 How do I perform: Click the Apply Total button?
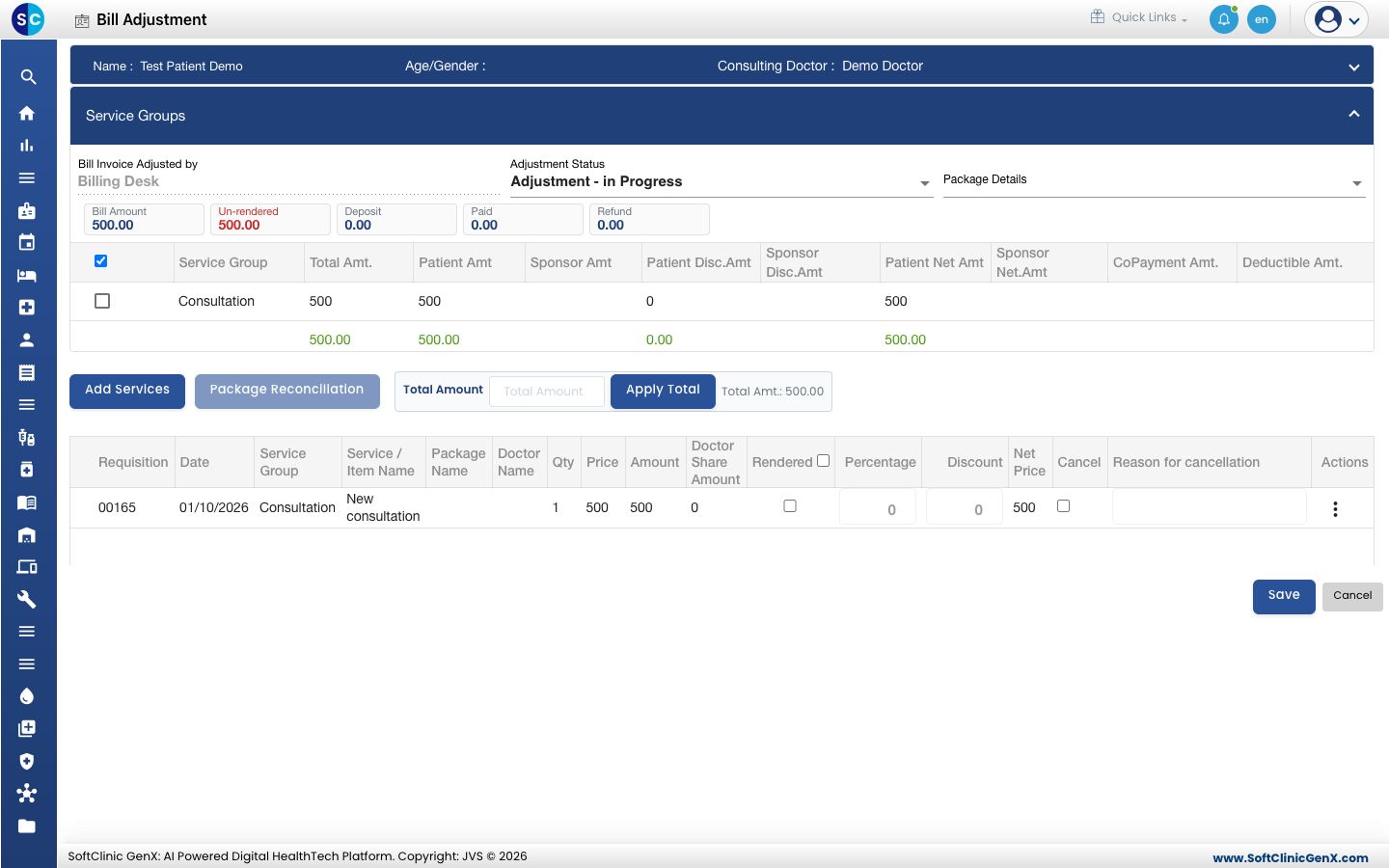click(663, 391)
